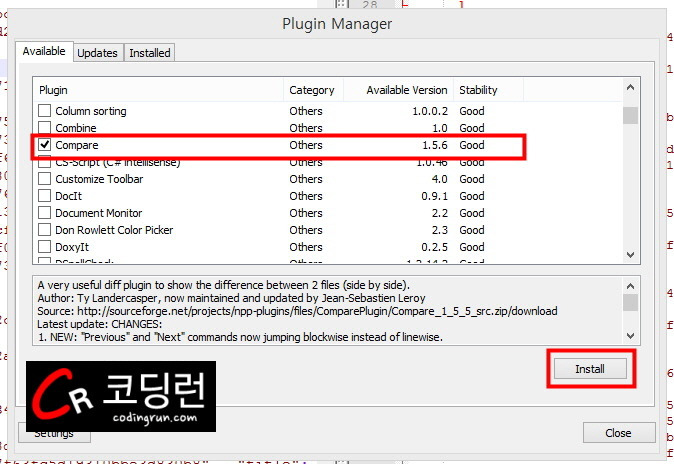Sort list by Stability column header

[x=488, y=90]
